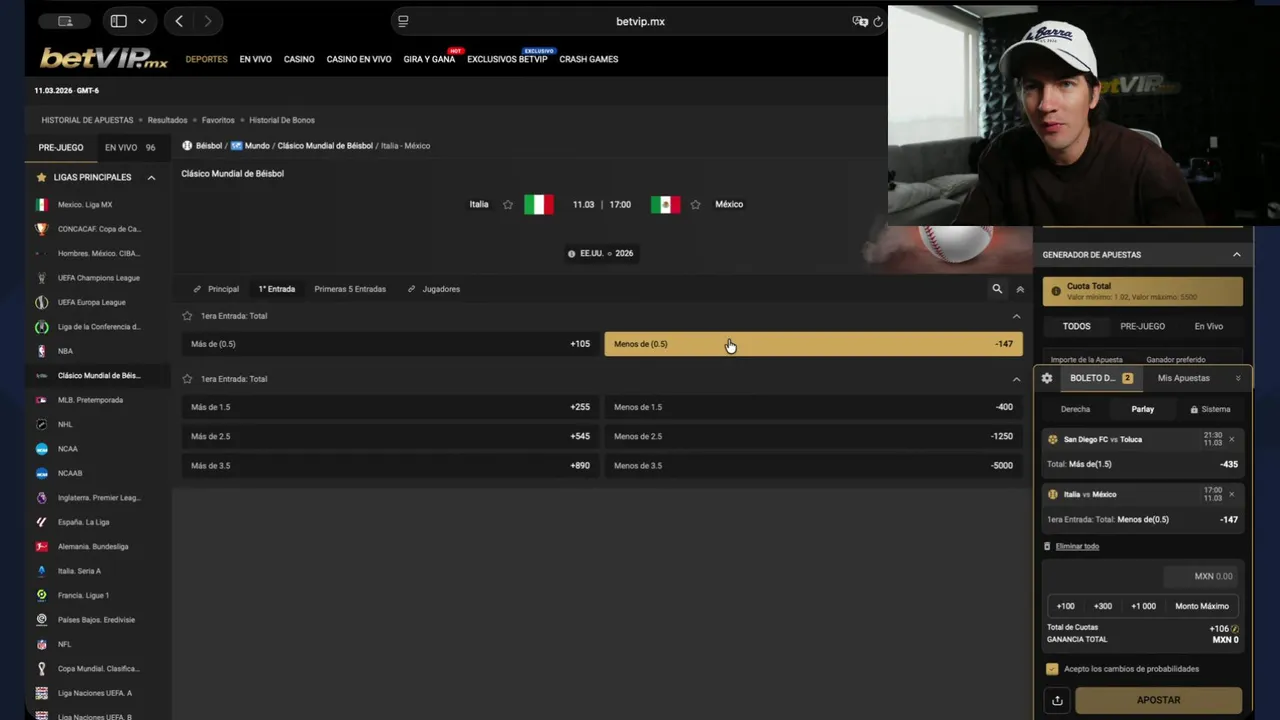
Task: Open the Primeras 5 Entradas tab
Action: (350, 289)
